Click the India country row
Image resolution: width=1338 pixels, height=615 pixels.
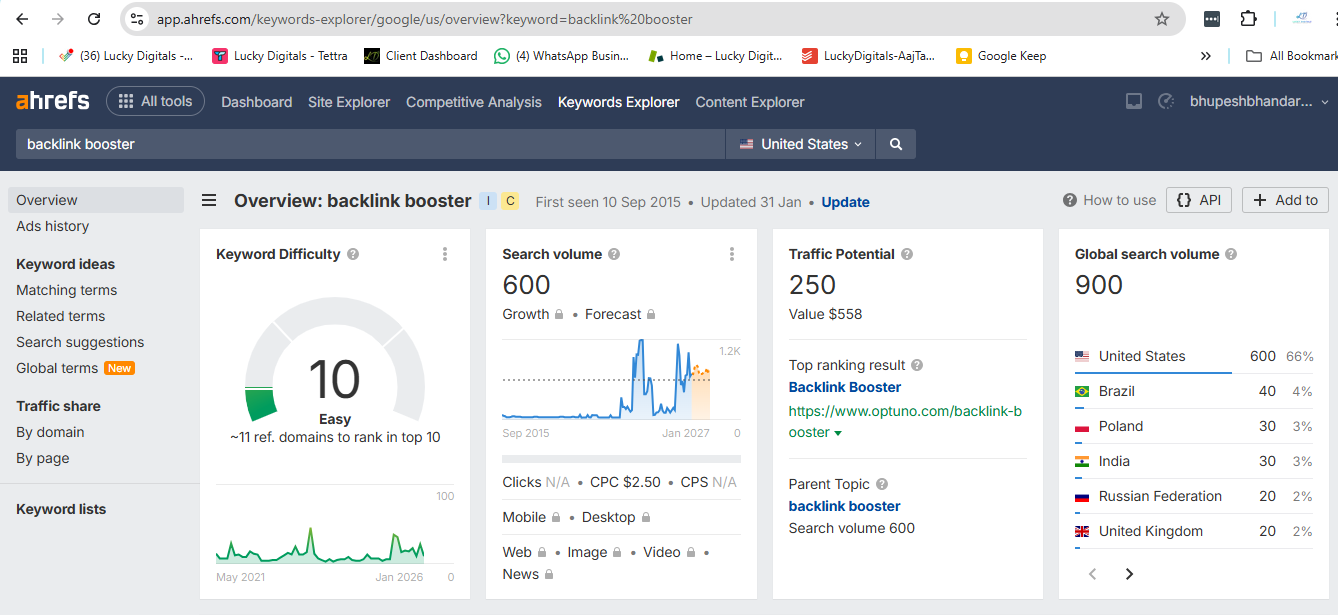click(1194, 461)
